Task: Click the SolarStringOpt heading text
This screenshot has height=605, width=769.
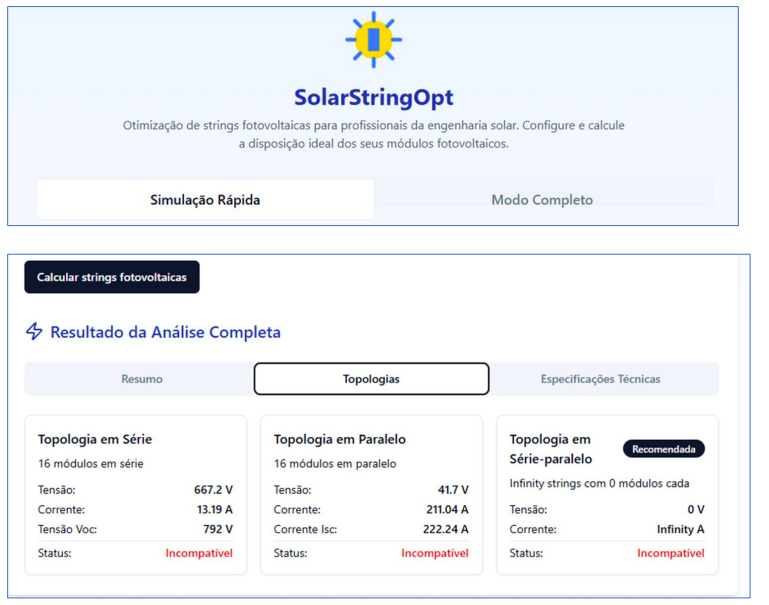Action: click(x=373, y=97)
